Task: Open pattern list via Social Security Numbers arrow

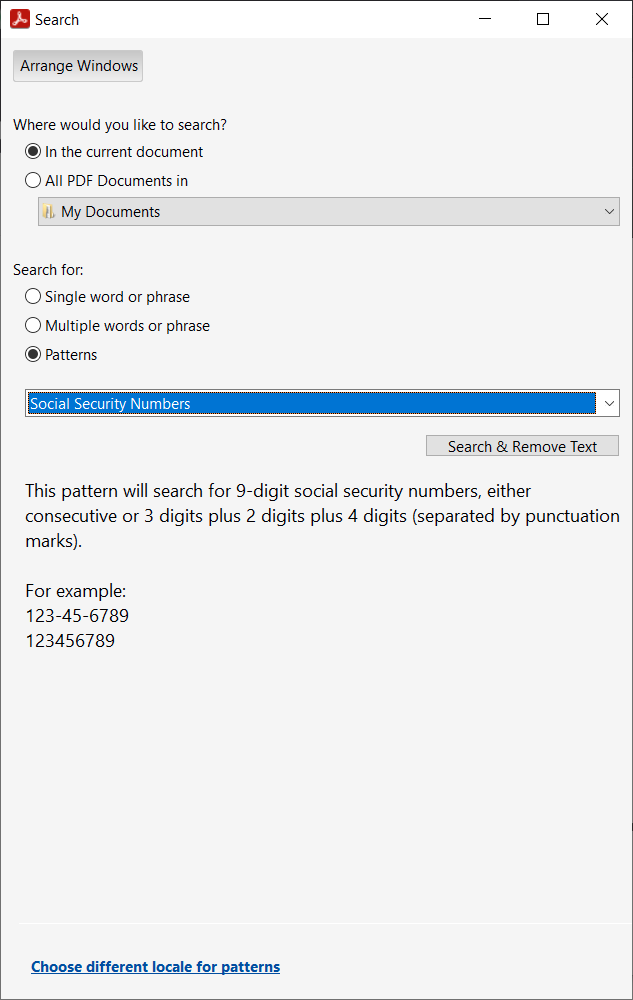Action: click(x=609, y=404)
